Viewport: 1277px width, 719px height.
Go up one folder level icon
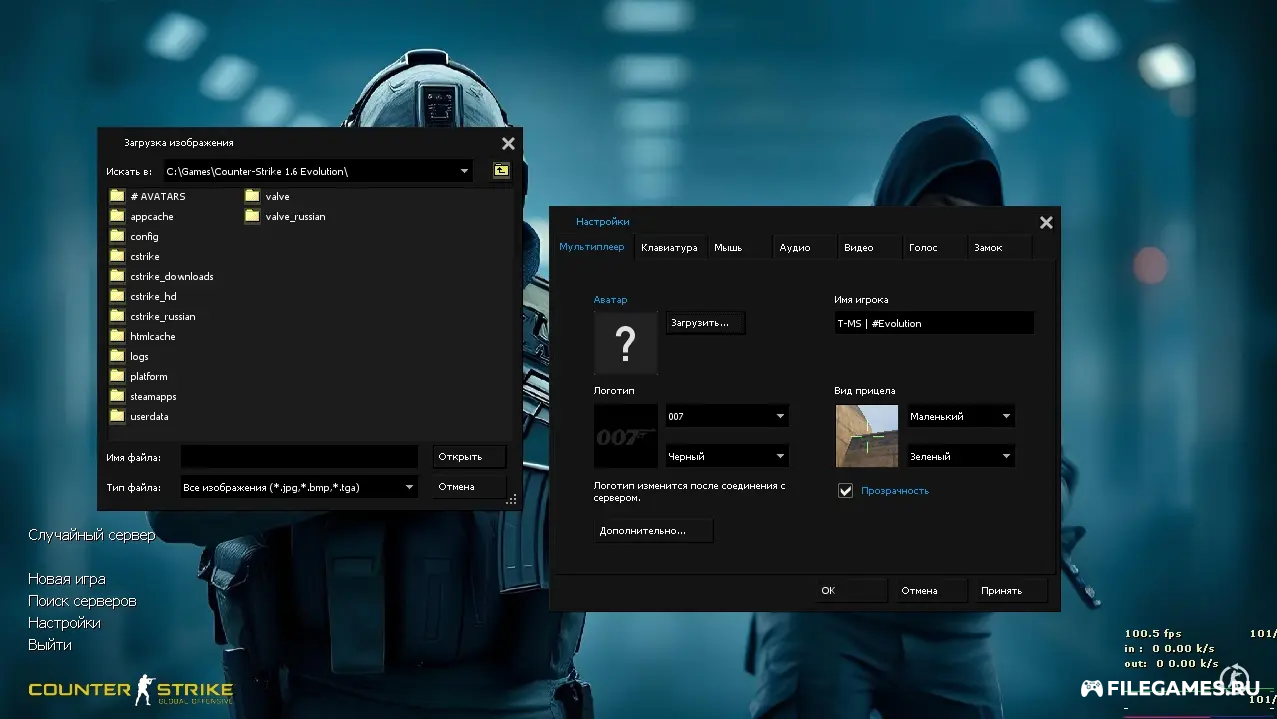point(501,171)
